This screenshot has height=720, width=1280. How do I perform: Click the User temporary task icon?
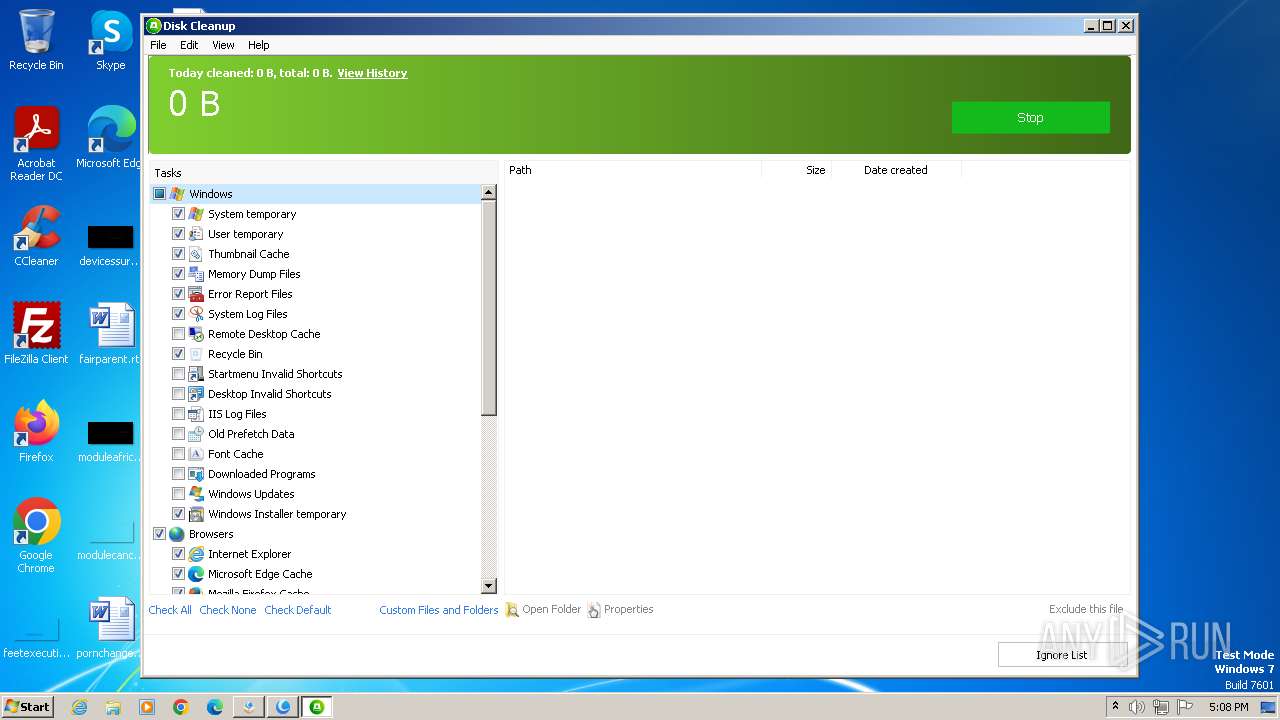[x=196, y=234]
